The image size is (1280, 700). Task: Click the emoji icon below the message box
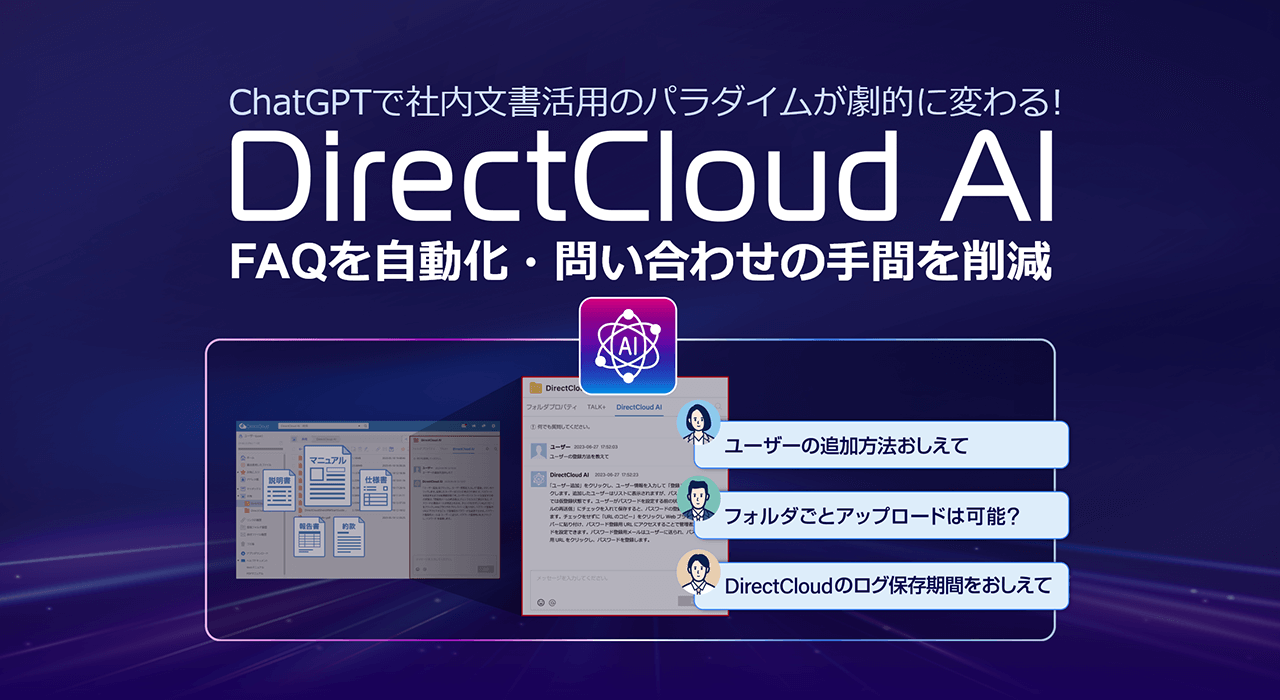541,603
